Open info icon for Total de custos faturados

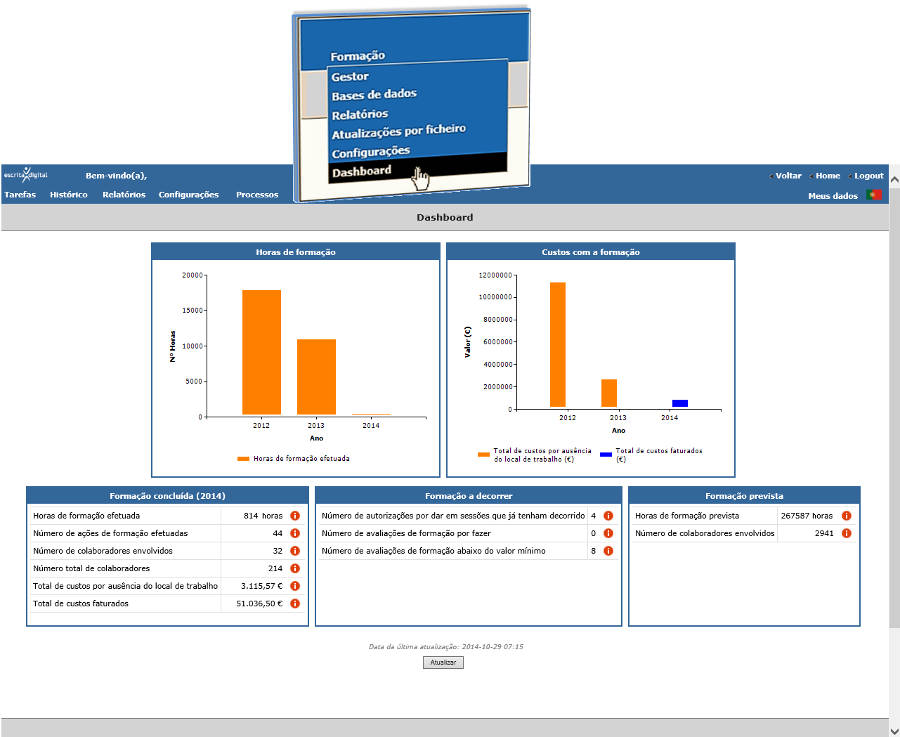pyautogui.click(x=295, y=603)
